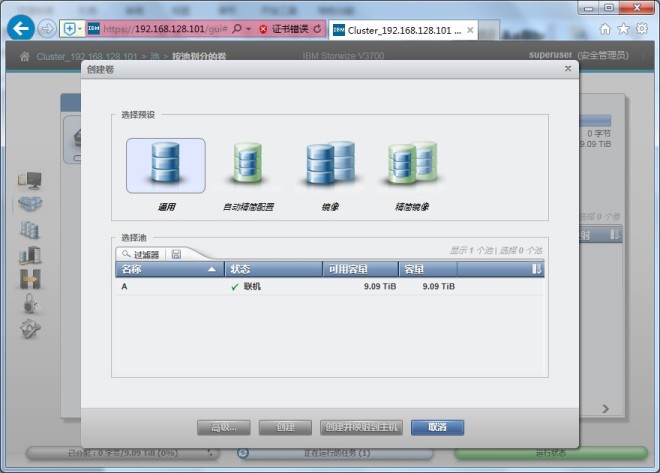The width and height of the screenshot is (660, 473).
Task: Click the 取消 button
Action: tap(437, 427)
